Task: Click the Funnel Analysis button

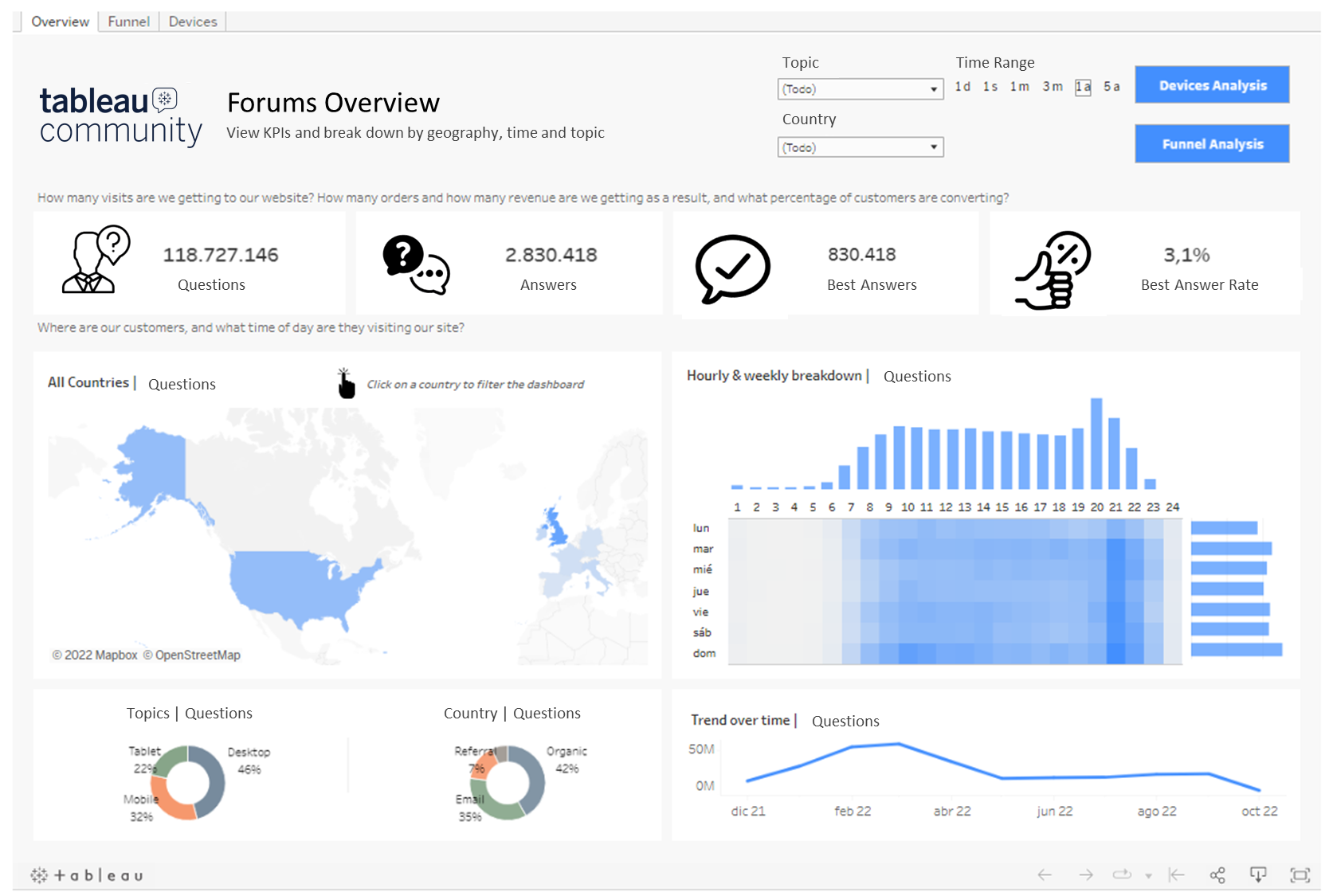Action: point(1211,143)
